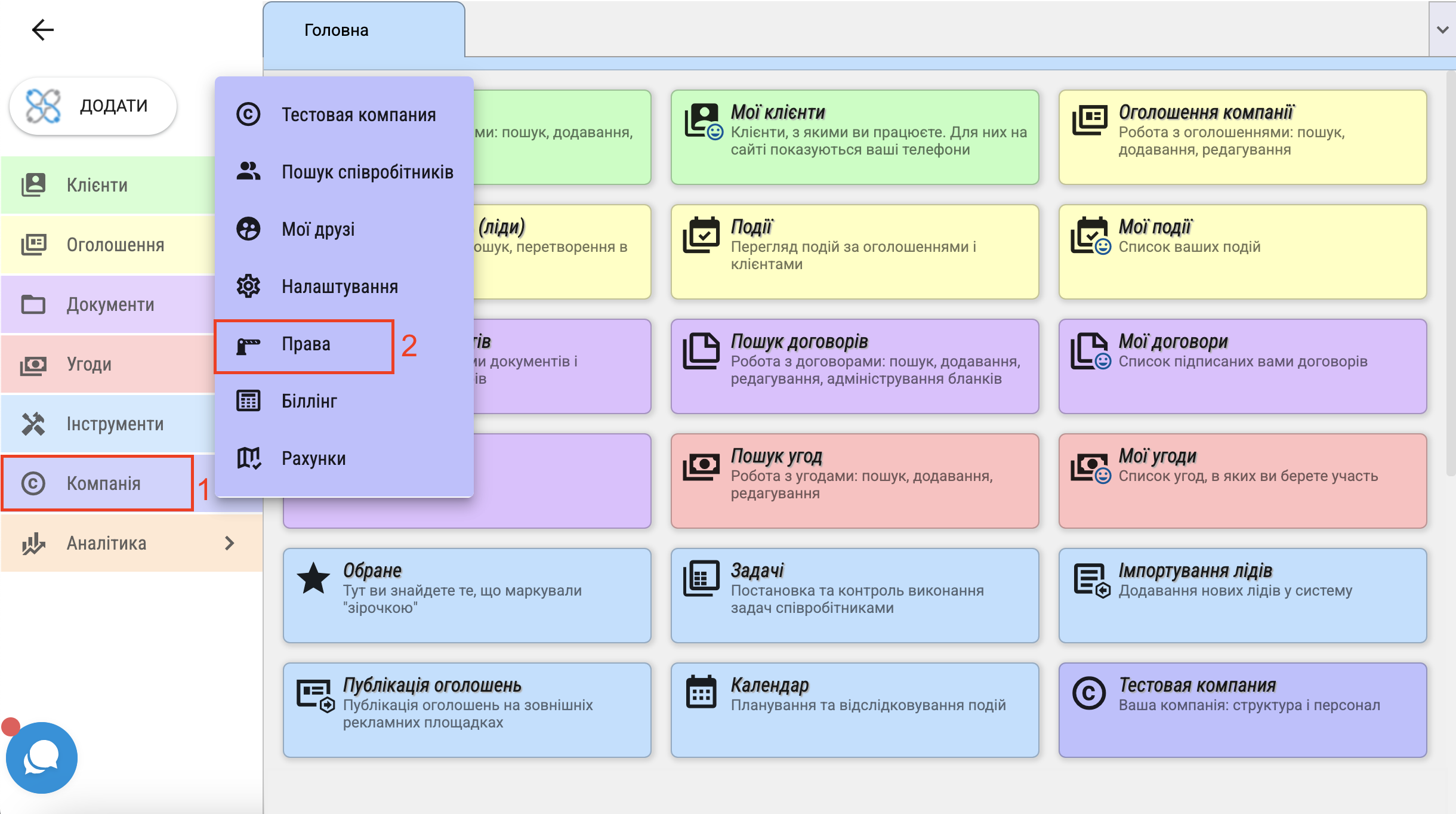
Task: Click the Оголошення компанії newspaper icon
Action: pyautogui.click(x=1090, y=120)
